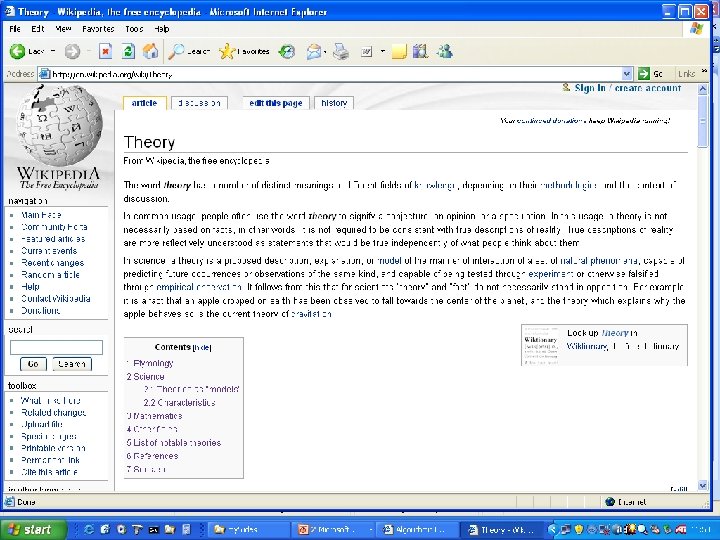This screenshot has height=540, width=720.
Task: Hide the Contents table via hide link
Action: tap(202, 348)
